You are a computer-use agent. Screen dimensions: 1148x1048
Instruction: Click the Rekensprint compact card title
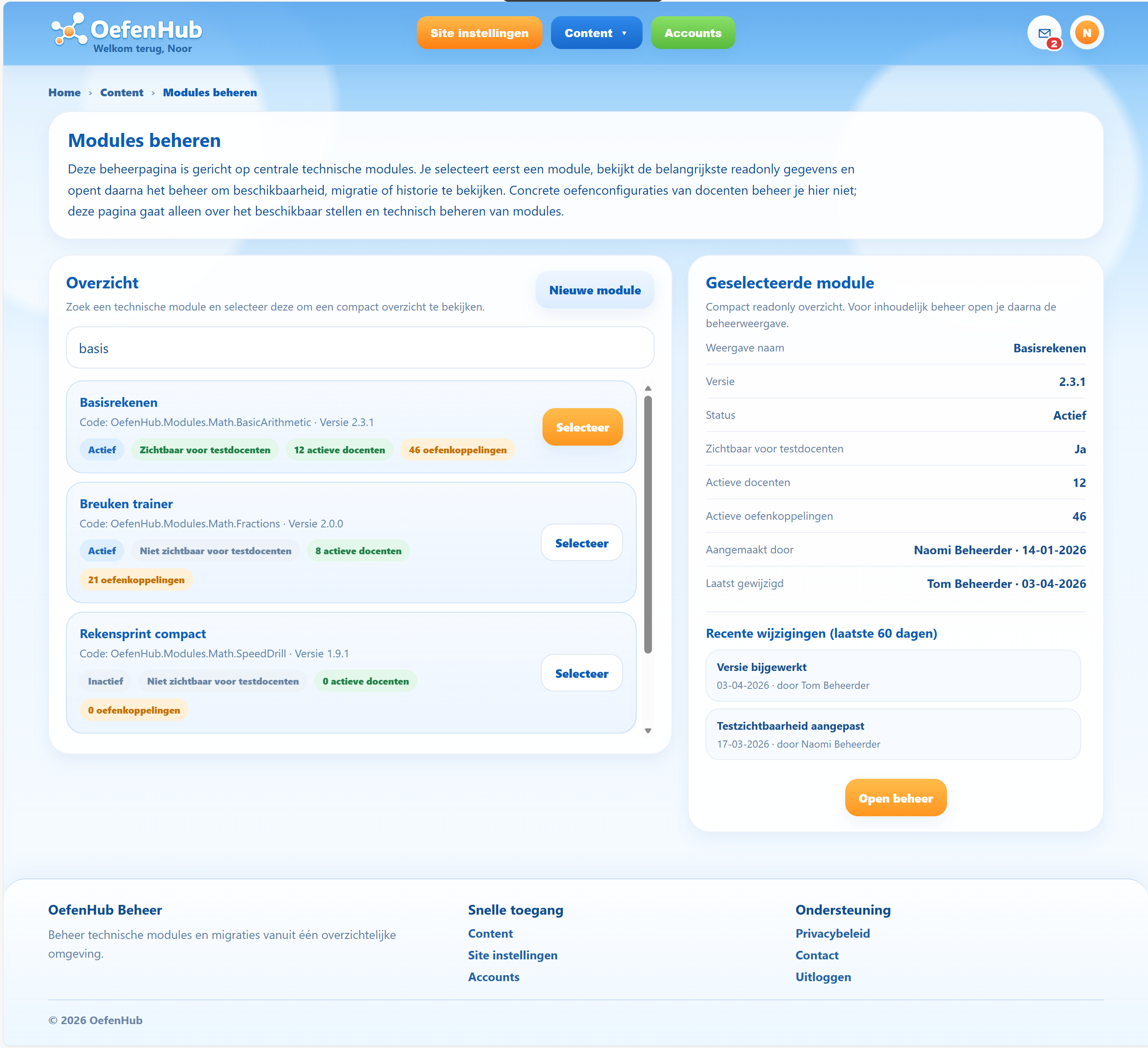tap(142, 634)
